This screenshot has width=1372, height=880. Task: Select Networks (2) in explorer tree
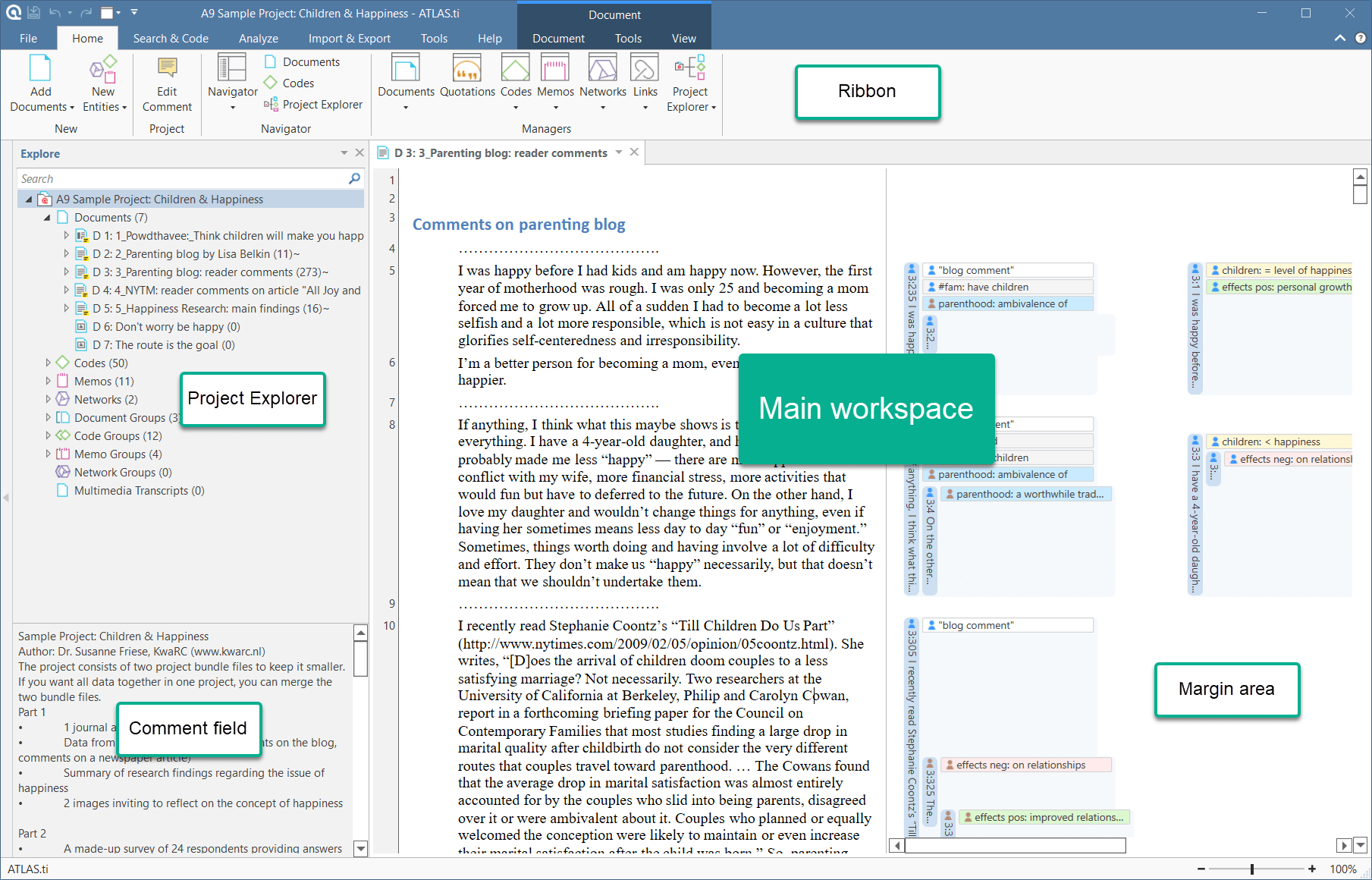[105, 400]
